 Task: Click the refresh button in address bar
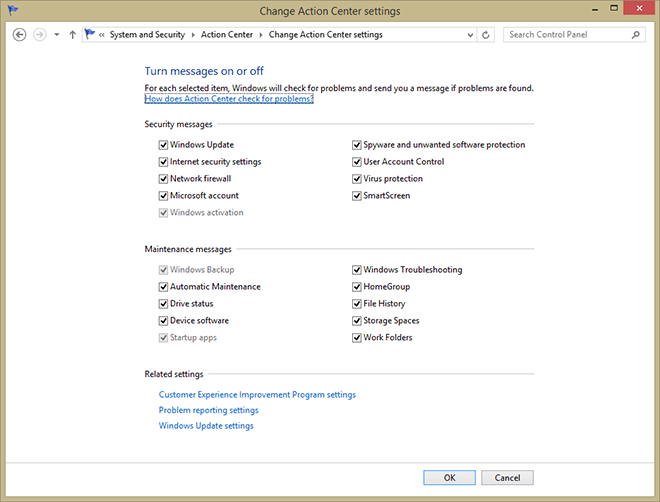coord(485,35)
